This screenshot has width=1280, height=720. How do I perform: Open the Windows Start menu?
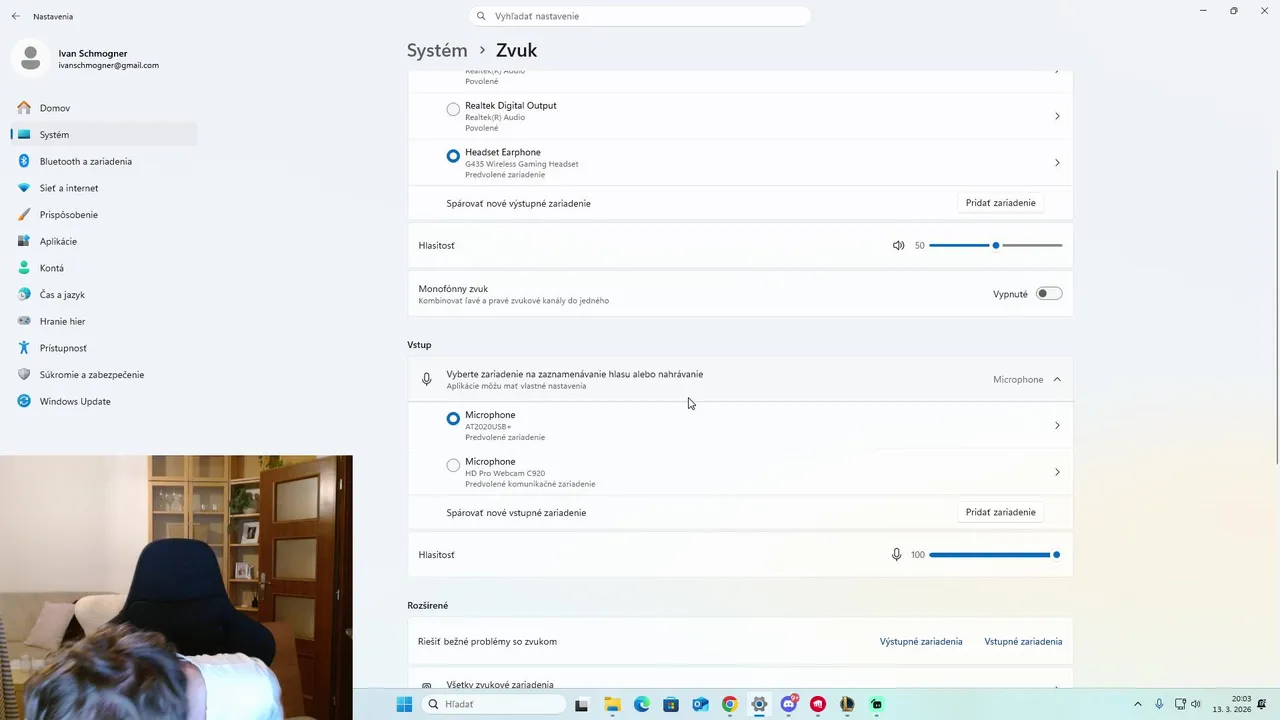(404, 704)
